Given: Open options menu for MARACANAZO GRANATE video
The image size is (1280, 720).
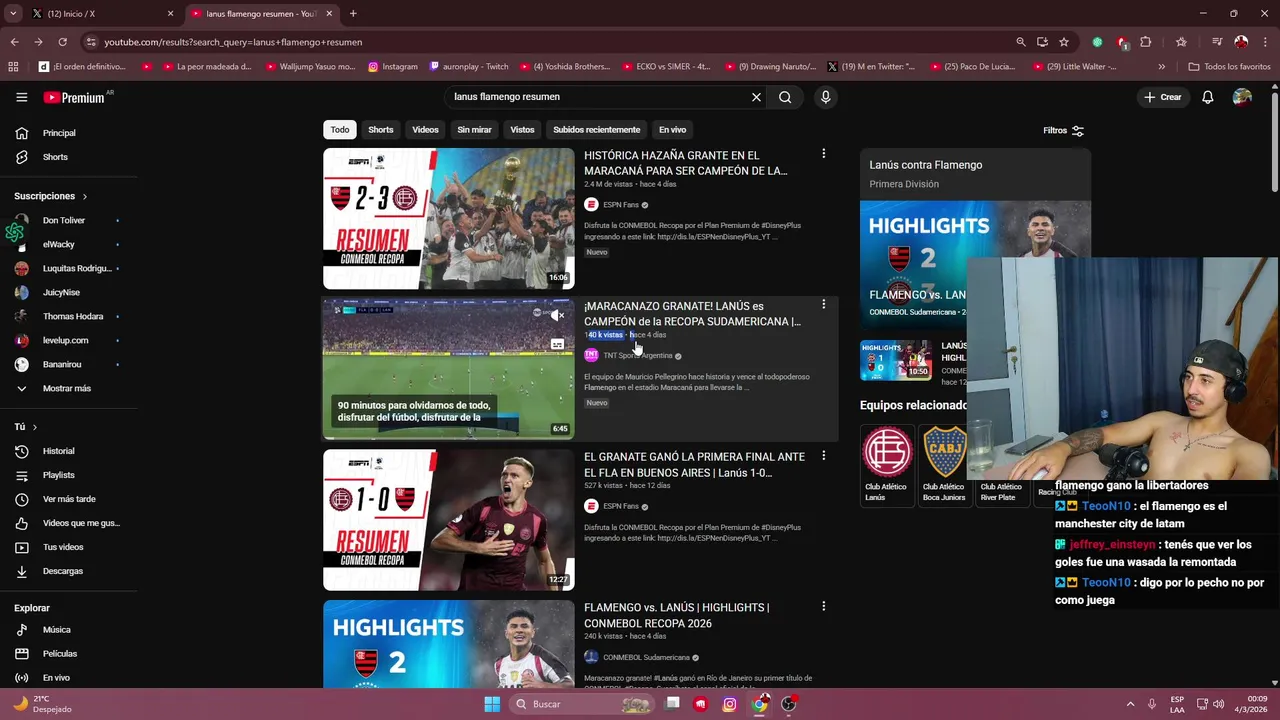Looking at the screenshot, I should pyautogui.click(x=823, y=304).
